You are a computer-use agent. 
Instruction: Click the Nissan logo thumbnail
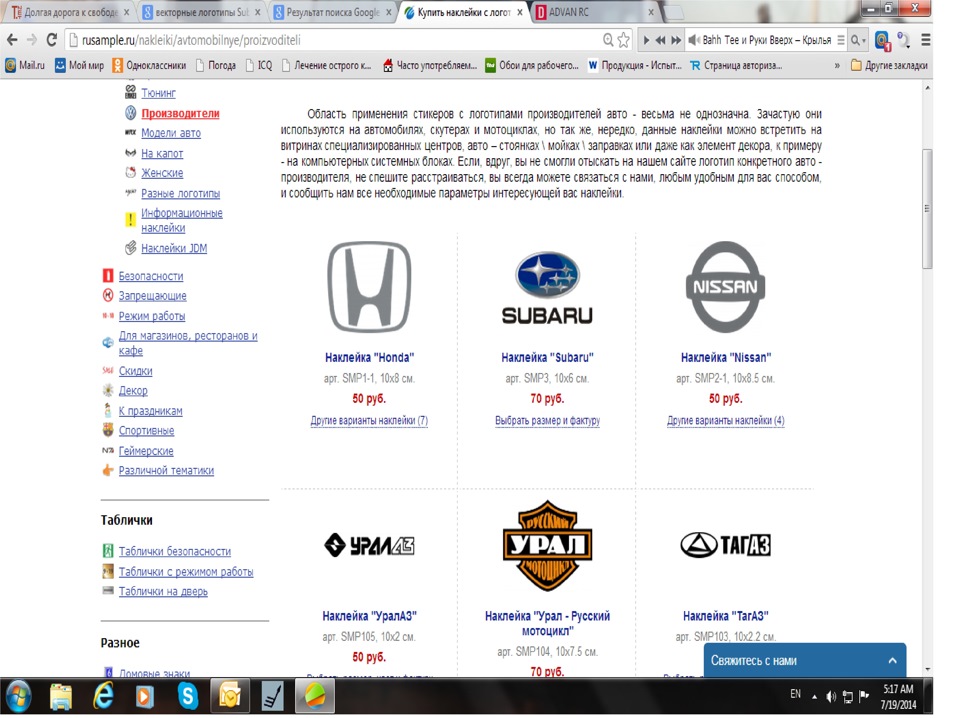(x=726, y=286)
